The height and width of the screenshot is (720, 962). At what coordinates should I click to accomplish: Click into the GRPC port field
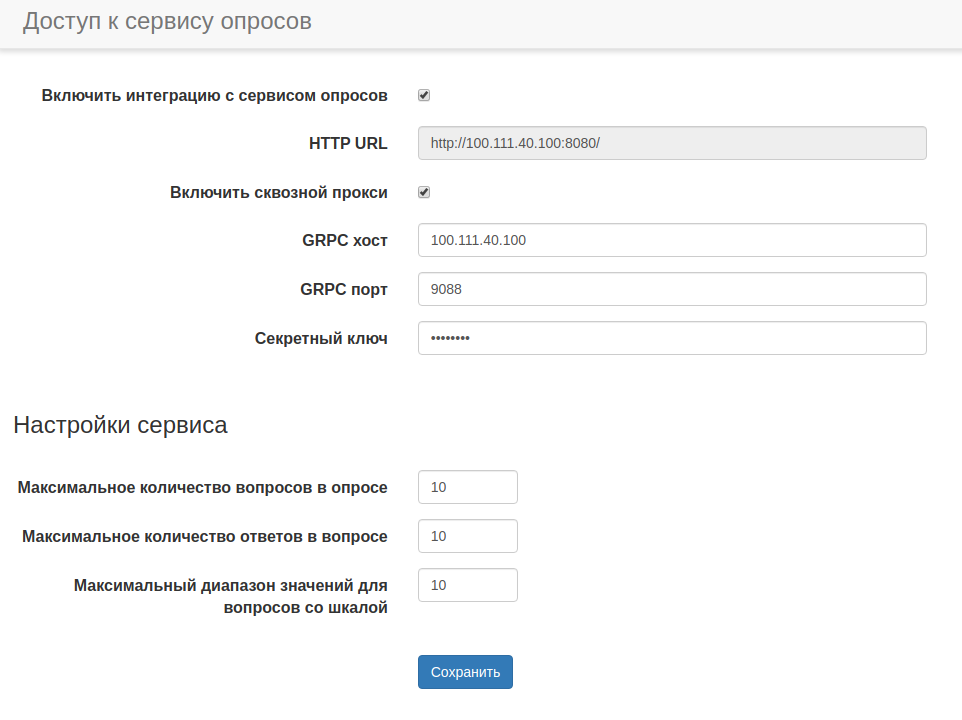672,289
